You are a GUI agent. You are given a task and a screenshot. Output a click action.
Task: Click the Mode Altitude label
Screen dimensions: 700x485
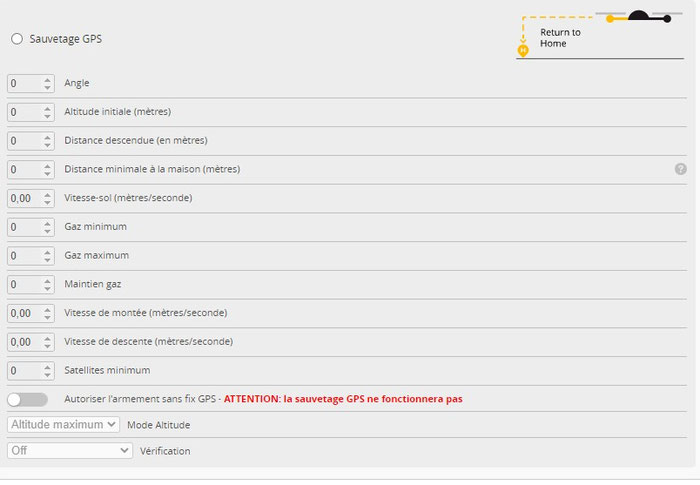coord(158,425)
